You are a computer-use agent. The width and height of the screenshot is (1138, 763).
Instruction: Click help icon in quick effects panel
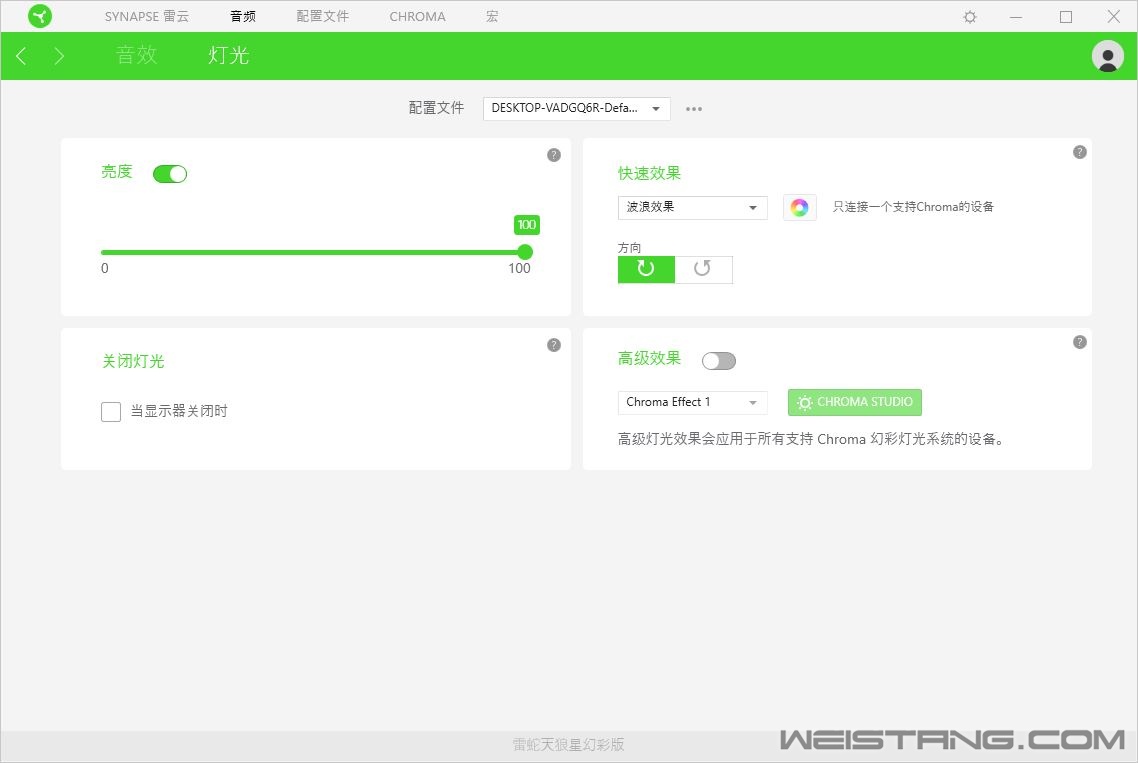click(1080, 152)
